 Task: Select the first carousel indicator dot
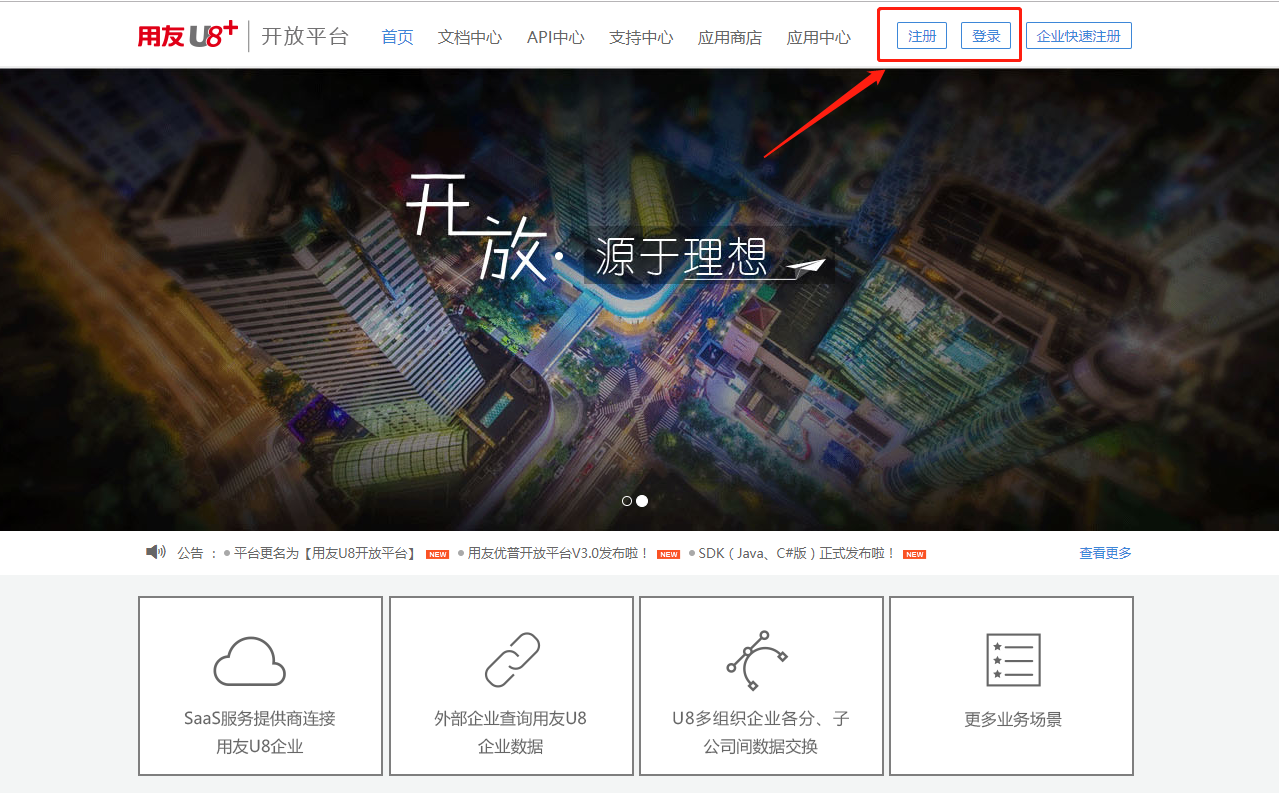click(627, 500)
